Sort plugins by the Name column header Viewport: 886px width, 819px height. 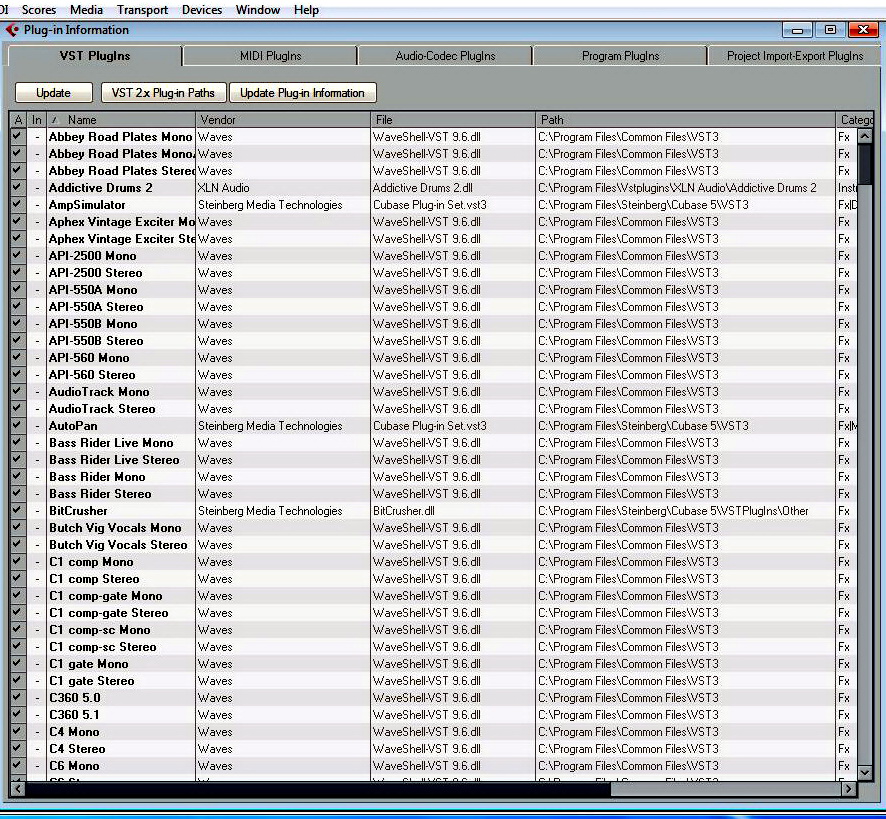(x=121, y=120)
